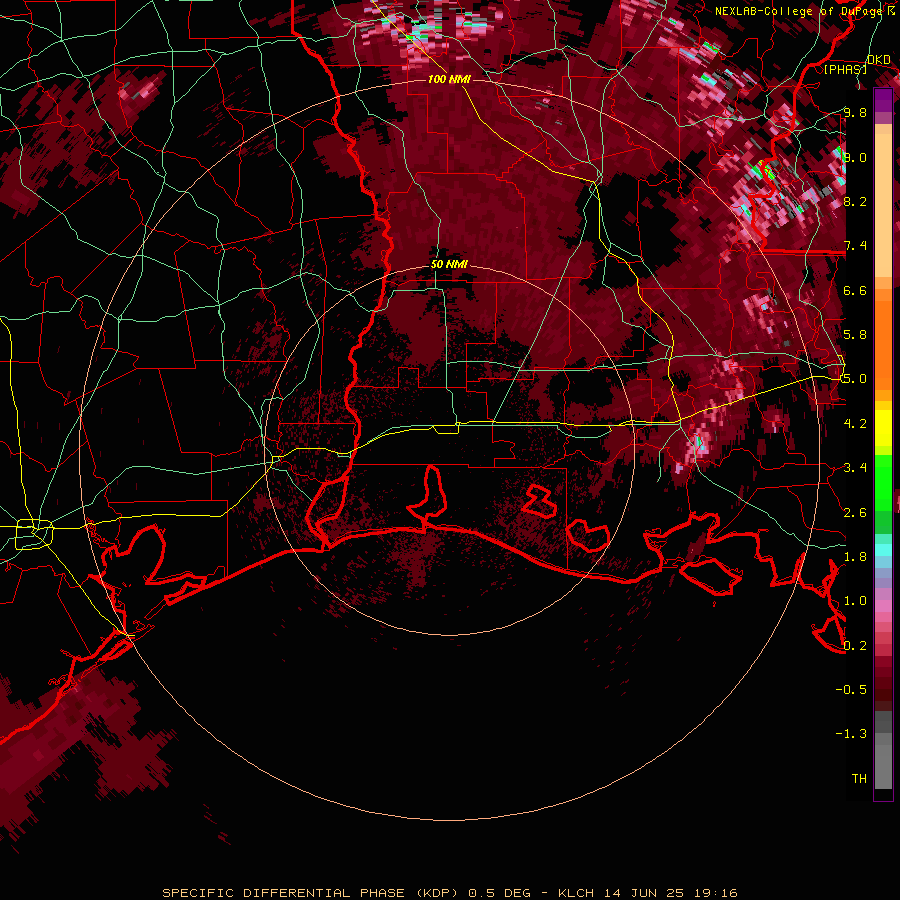Screen dimensions: 900x900
Task: Click the 1.0 legend value
Action: [x=855, y=601]
